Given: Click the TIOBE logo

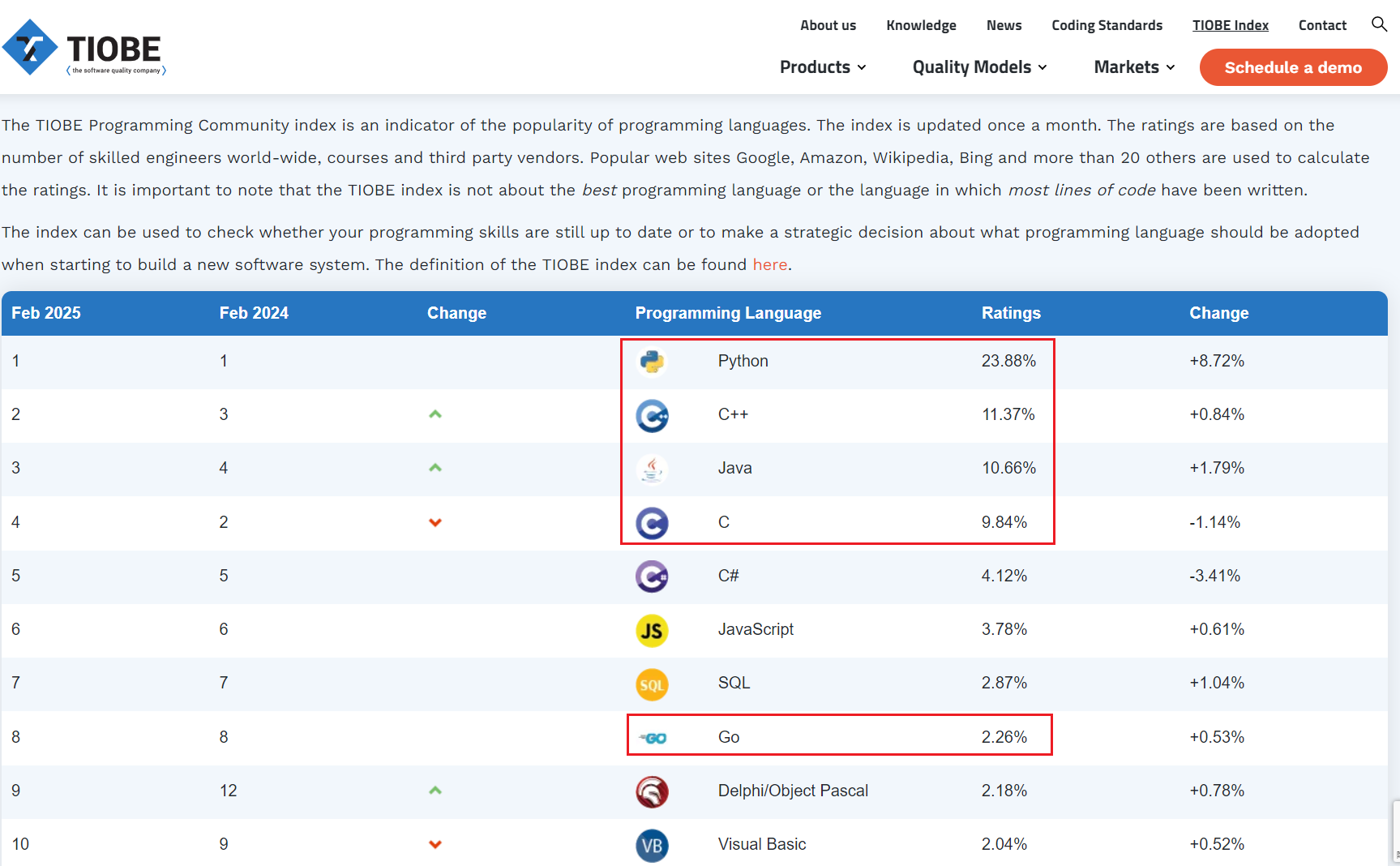Looking at the screenshot, I should (x=84, y=47).
